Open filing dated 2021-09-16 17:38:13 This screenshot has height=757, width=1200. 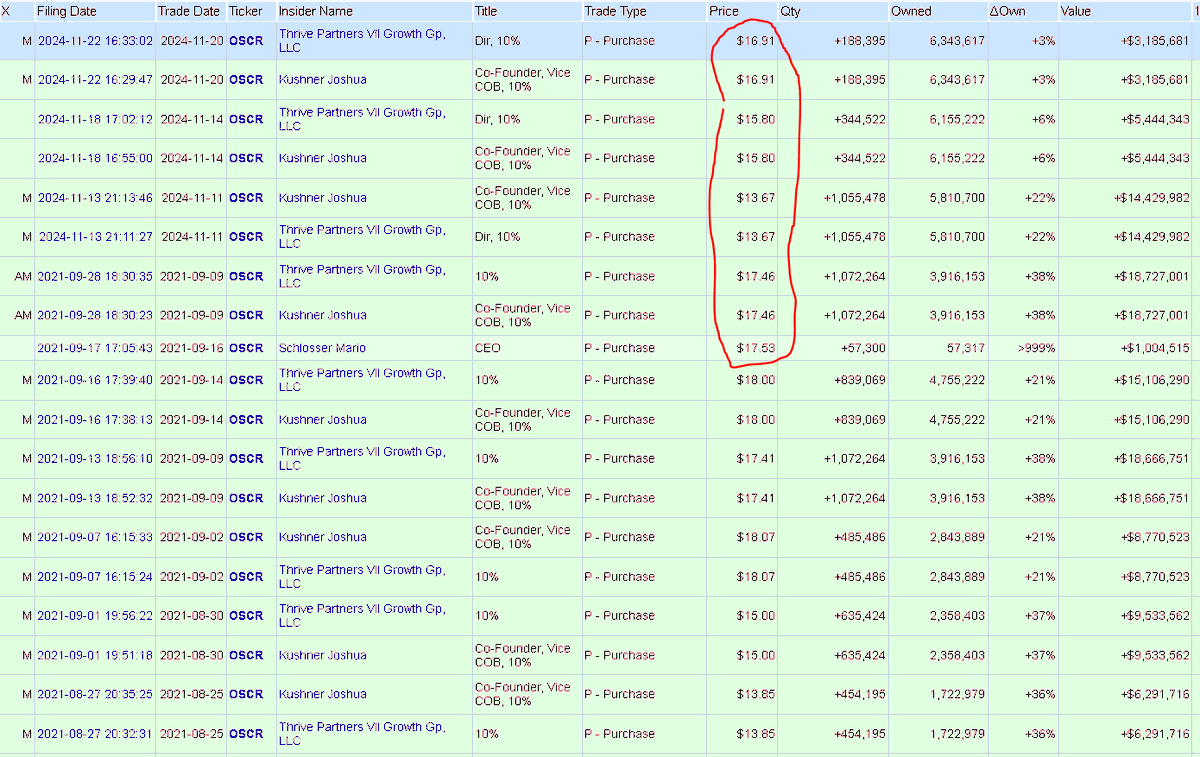point(95,420)
